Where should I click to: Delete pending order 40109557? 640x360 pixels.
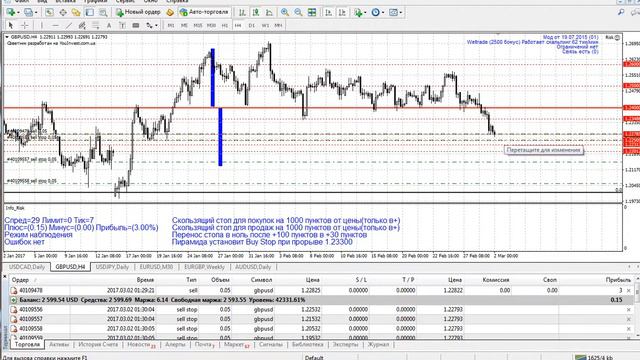(629, 319)
